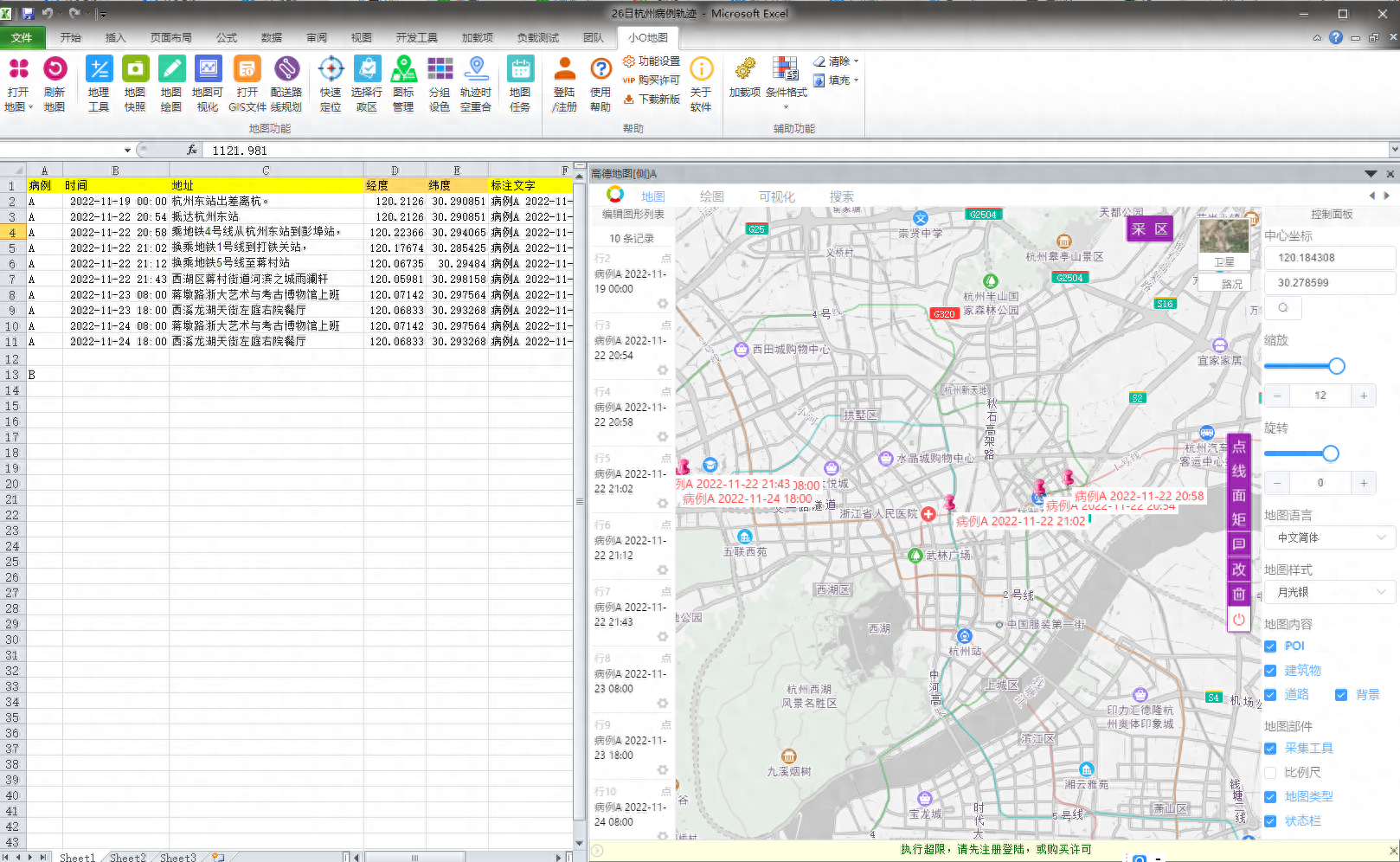Toggle the POI checkbox
The image size is (1400, 862).
coord(1270,646)
